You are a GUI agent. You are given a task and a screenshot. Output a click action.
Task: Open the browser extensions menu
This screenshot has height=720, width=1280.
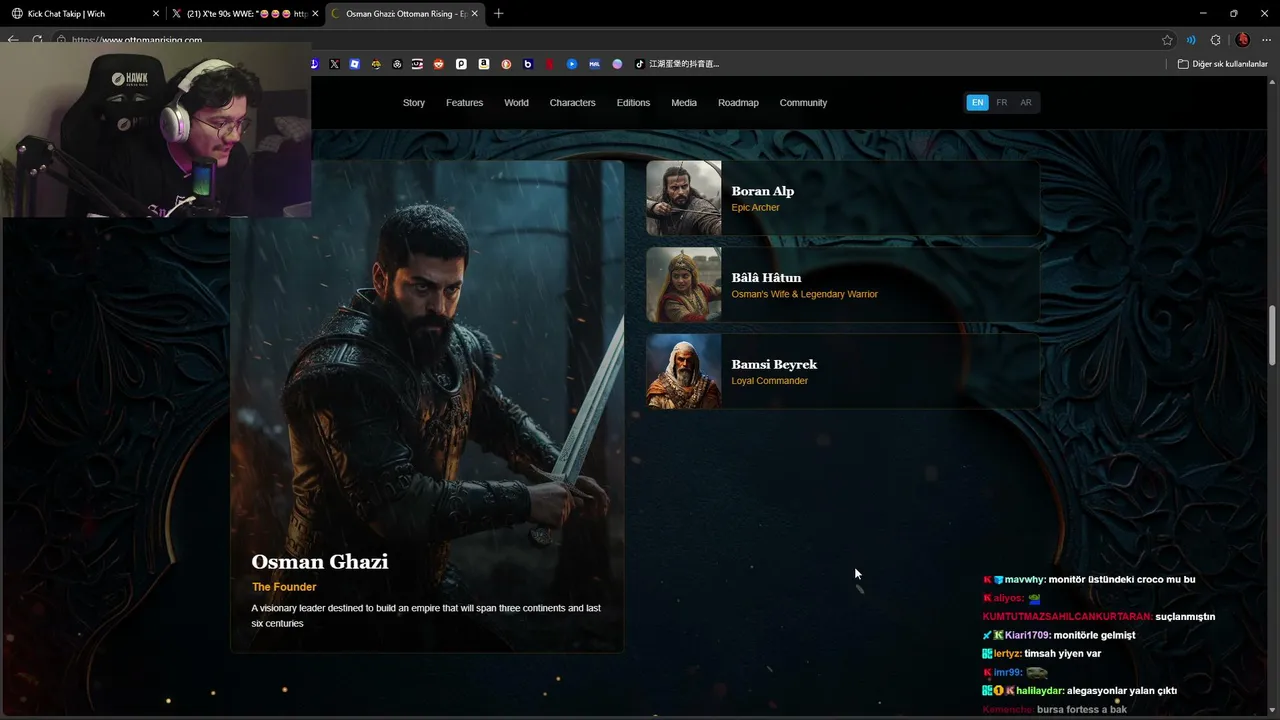pyautogui.click(x=1216, y=40)
